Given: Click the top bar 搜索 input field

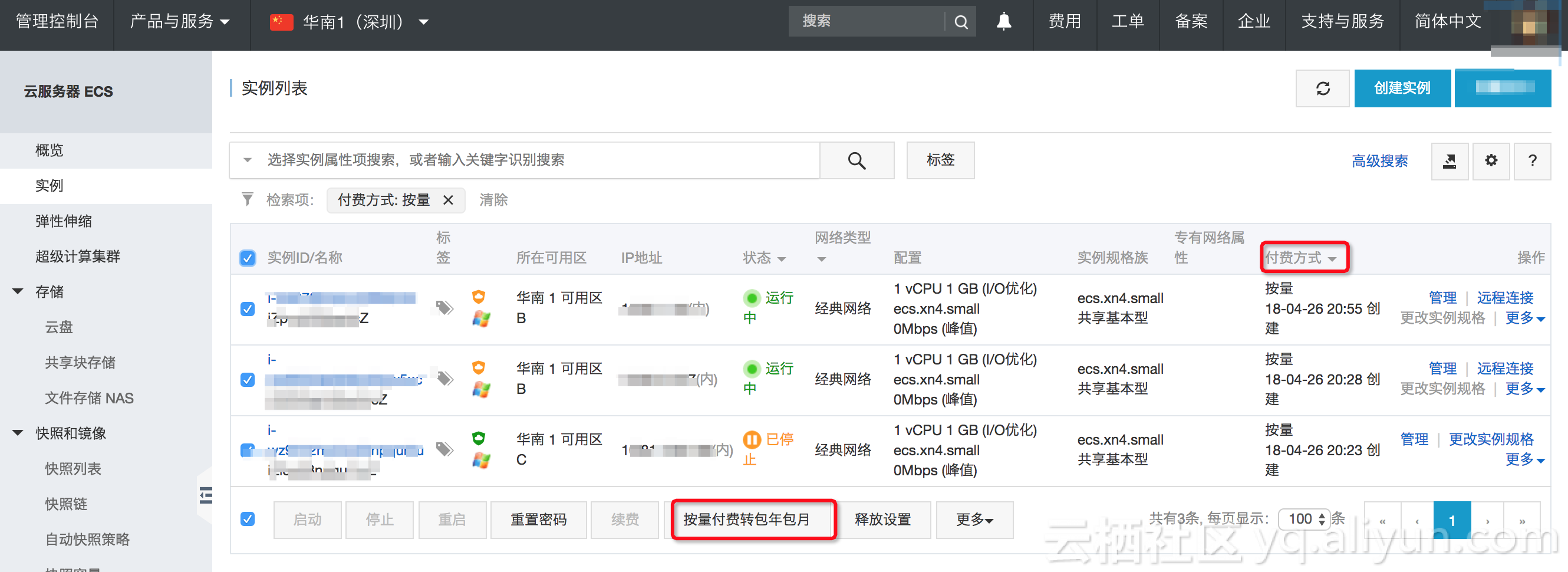Looking at the screenshot, I should (867, 22).
